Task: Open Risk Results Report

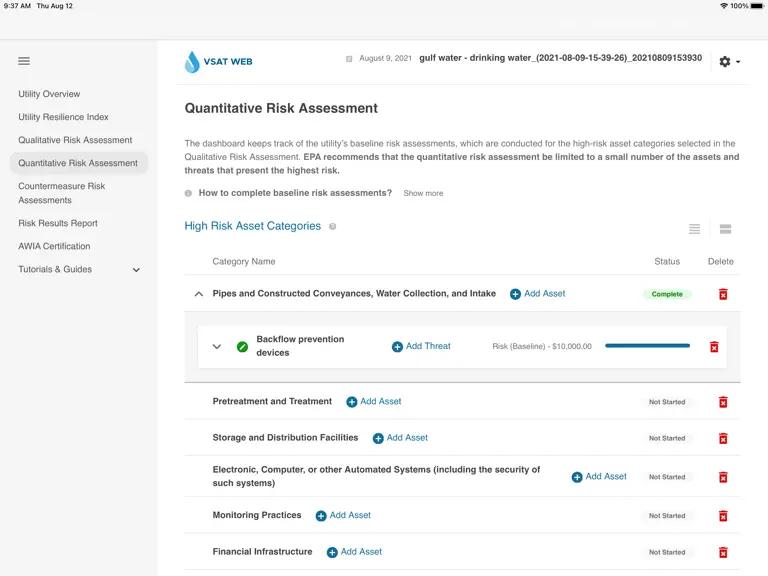Action: 58,223
